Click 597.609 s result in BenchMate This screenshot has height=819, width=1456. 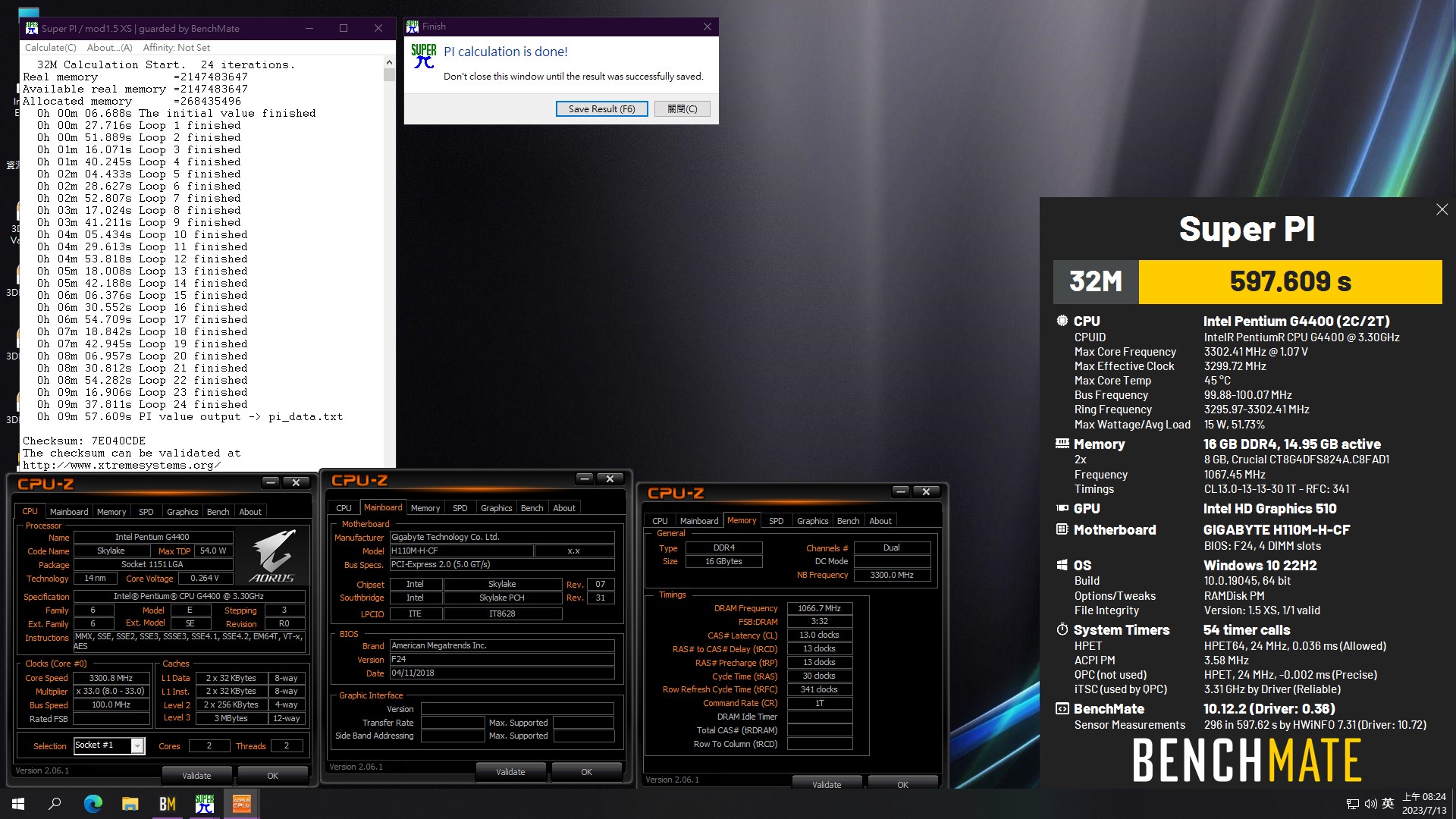pyautogui.click(x=1291, y=281)
